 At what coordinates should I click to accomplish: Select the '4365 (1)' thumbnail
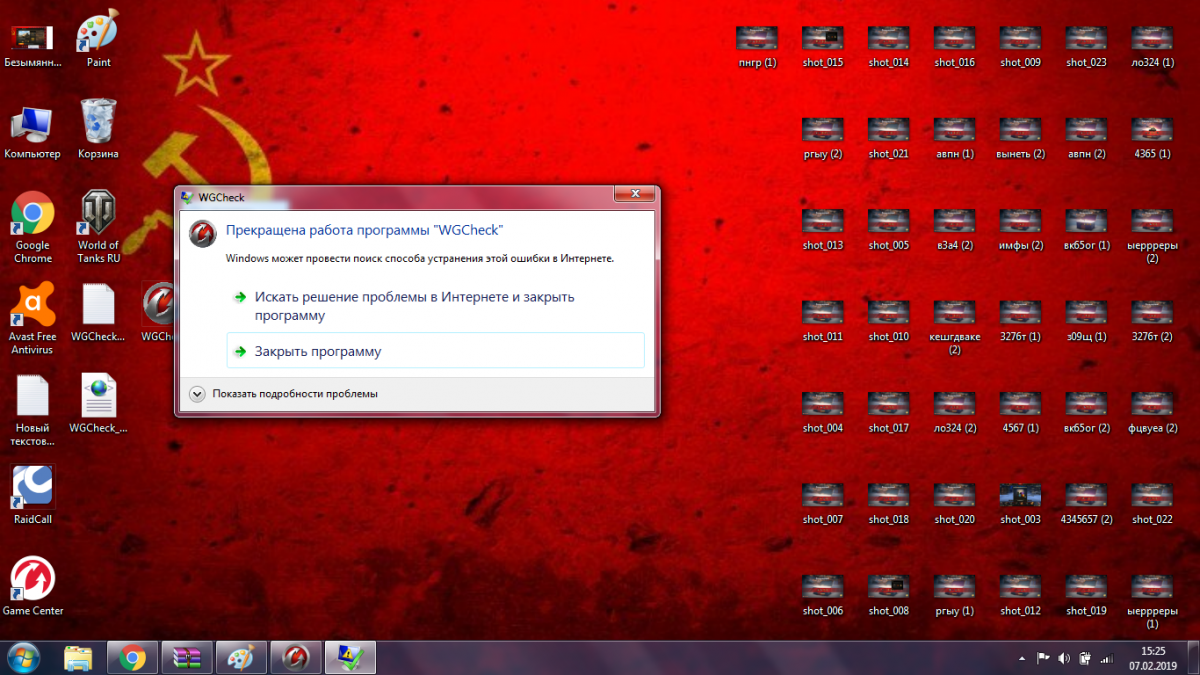coord(1152,139)
